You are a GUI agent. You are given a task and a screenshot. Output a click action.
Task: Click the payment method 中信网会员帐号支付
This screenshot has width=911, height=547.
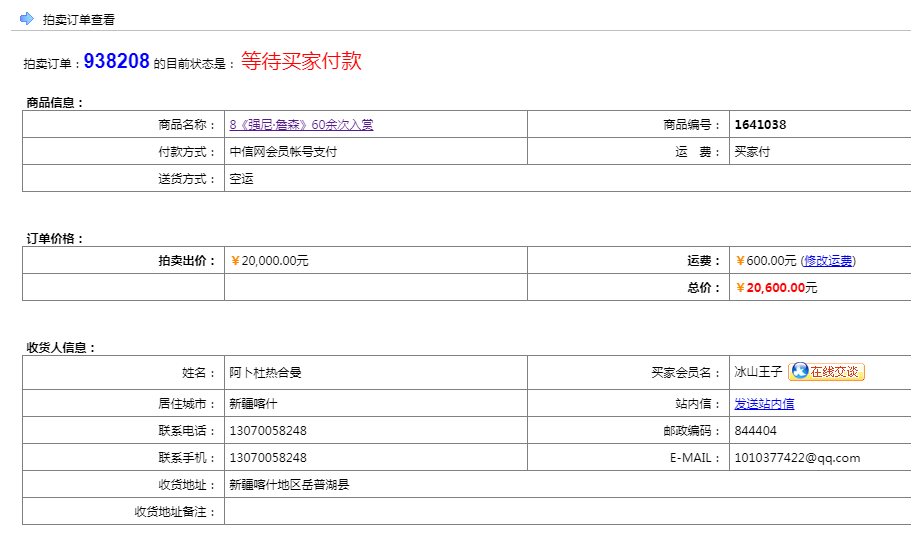(283, 152)
